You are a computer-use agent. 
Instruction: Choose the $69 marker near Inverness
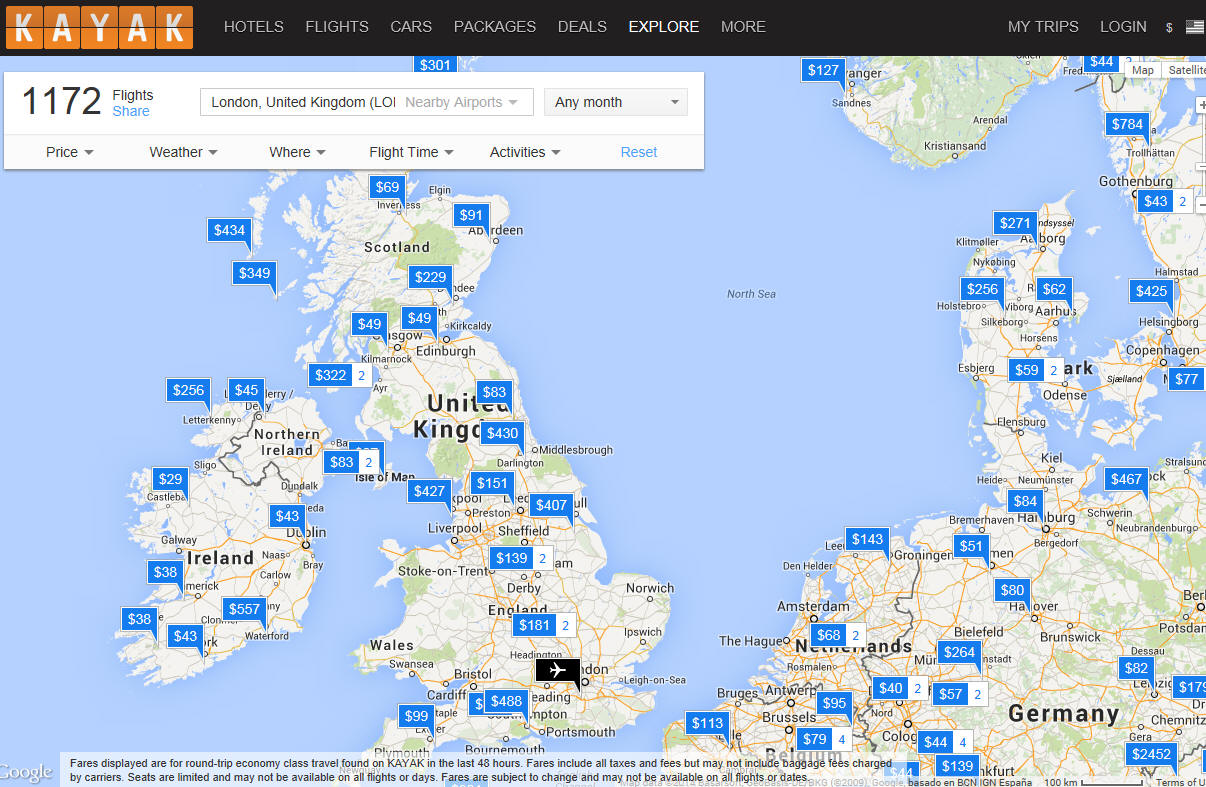[x=387, y=187]
